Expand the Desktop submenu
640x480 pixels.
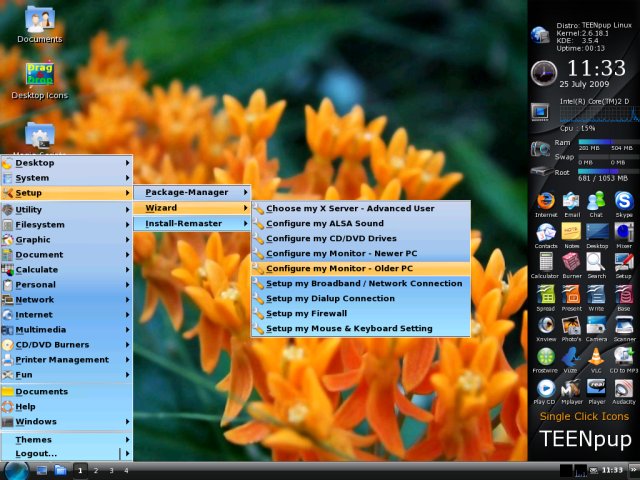(x=67, y=163)
